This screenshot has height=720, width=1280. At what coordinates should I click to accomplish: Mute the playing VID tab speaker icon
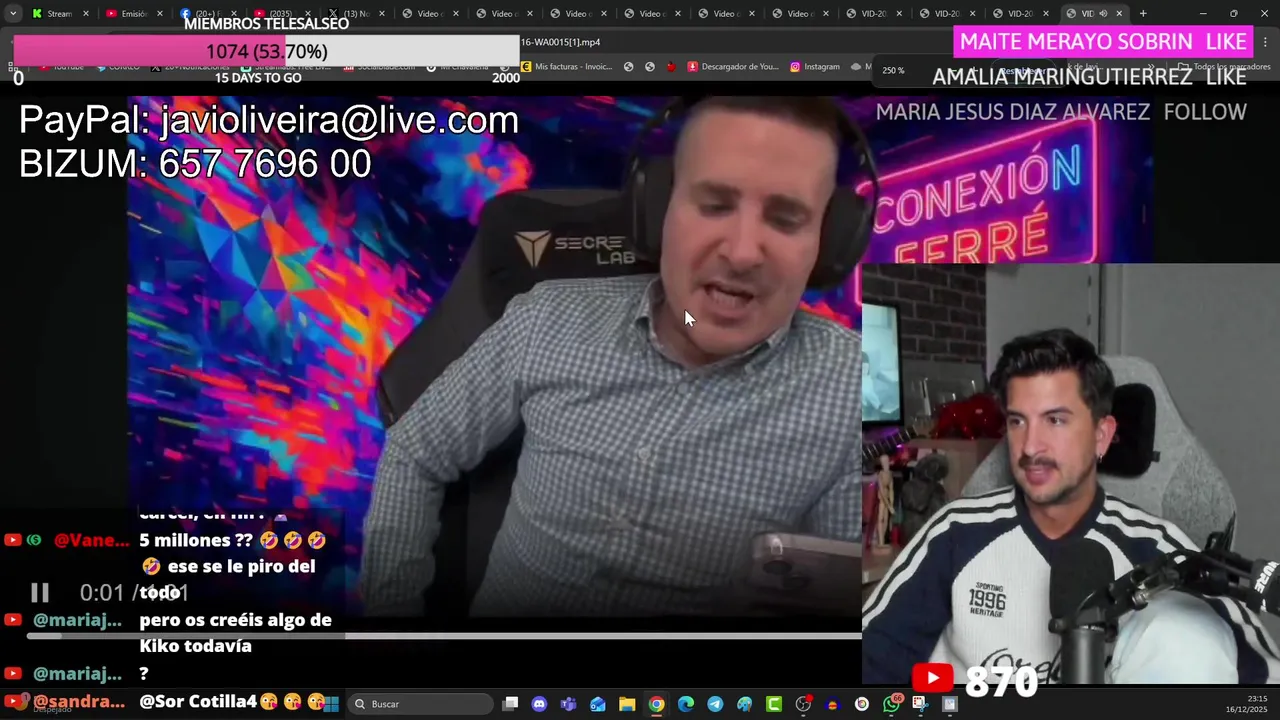[1103, 14]
